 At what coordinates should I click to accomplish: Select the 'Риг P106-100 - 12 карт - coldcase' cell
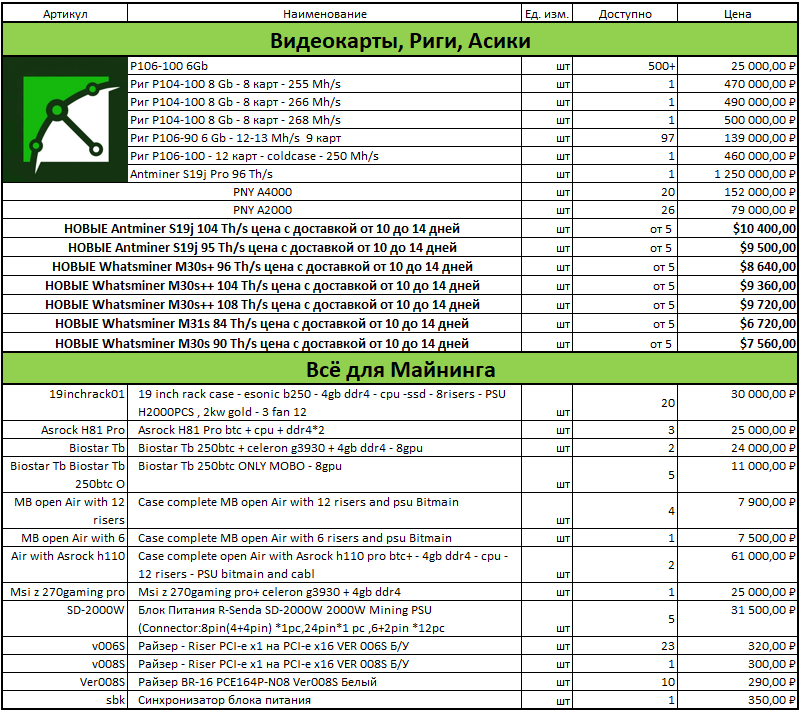[x=324, y=156]
